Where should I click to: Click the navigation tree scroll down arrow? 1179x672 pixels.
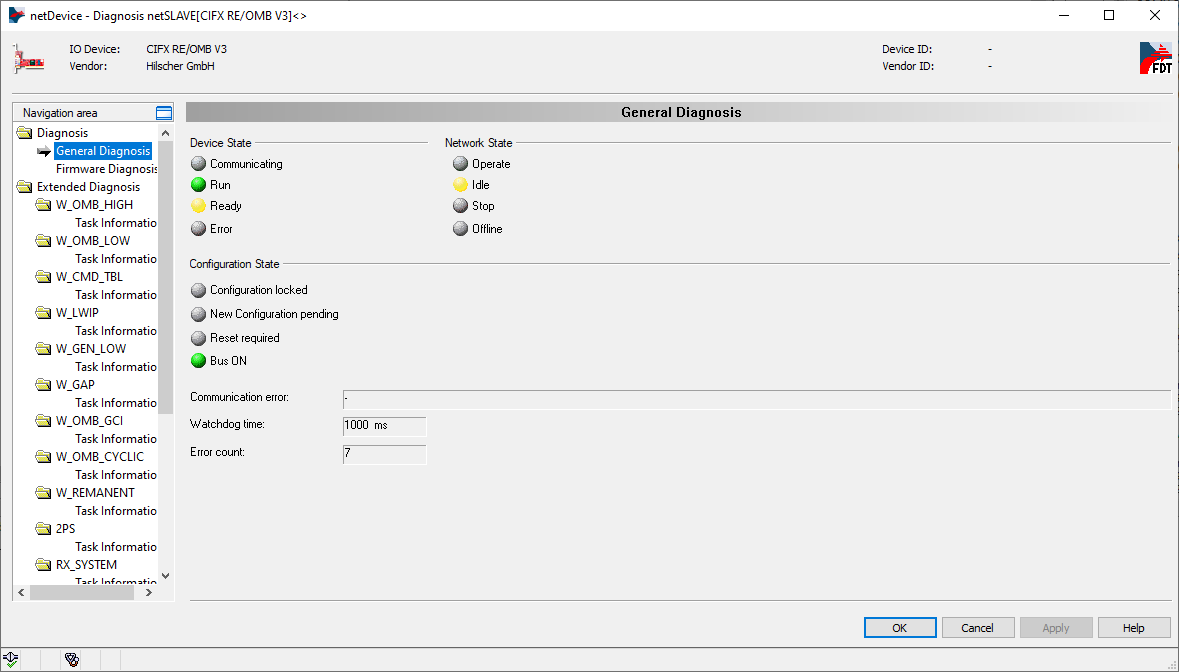[166, 575]
